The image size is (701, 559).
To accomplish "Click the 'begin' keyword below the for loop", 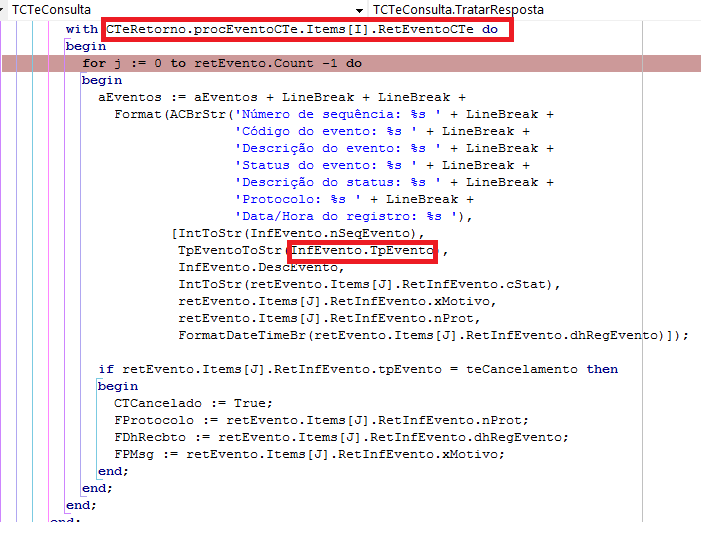I will [x=102, y=80].
